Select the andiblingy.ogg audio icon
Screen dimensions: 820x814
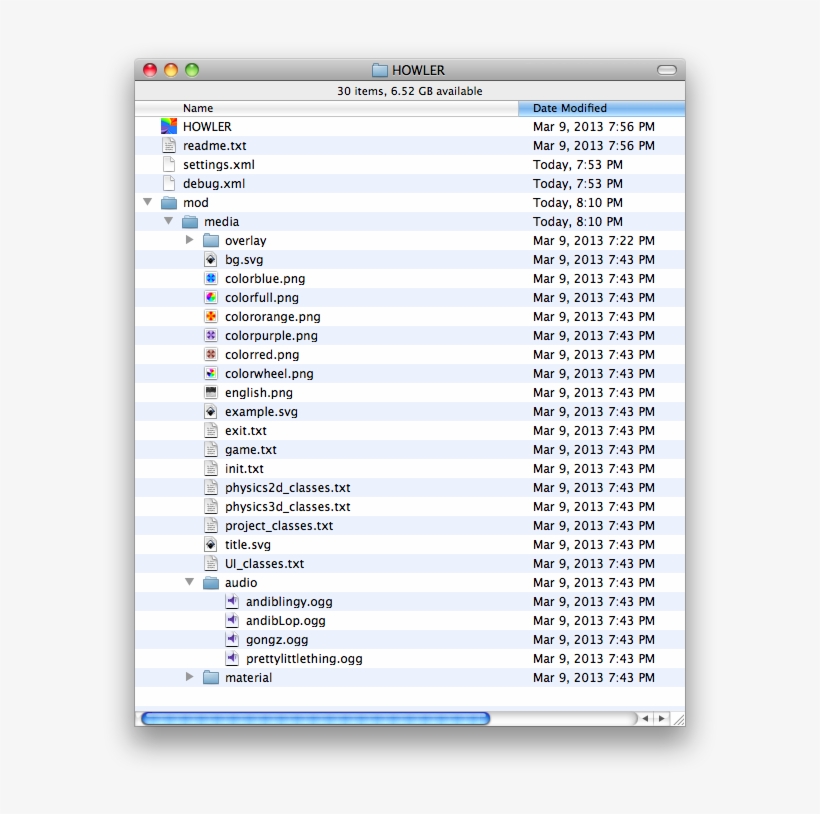232,602
